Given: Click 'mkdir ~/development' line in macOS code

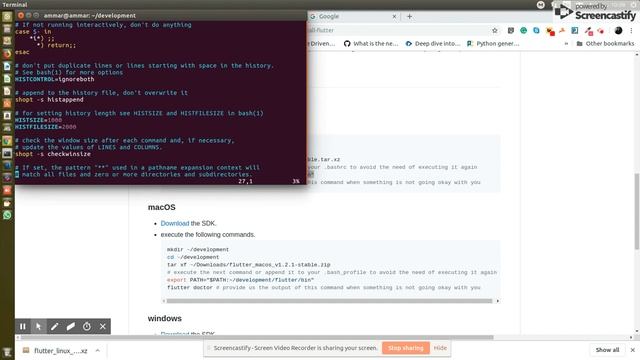Looking at the screenshot, I should pos(198,249).
